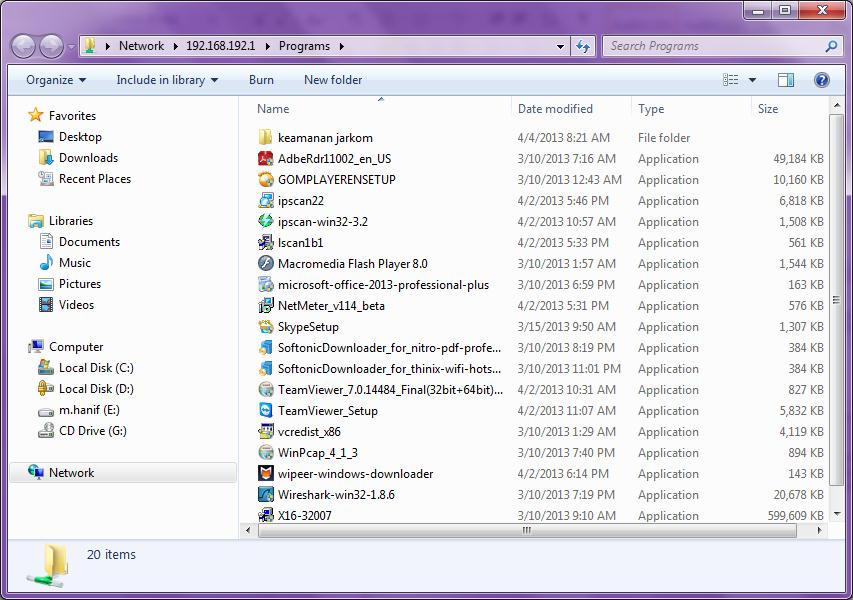
Task: Click the Back navigation arrow button
Action: pos(23,46)
